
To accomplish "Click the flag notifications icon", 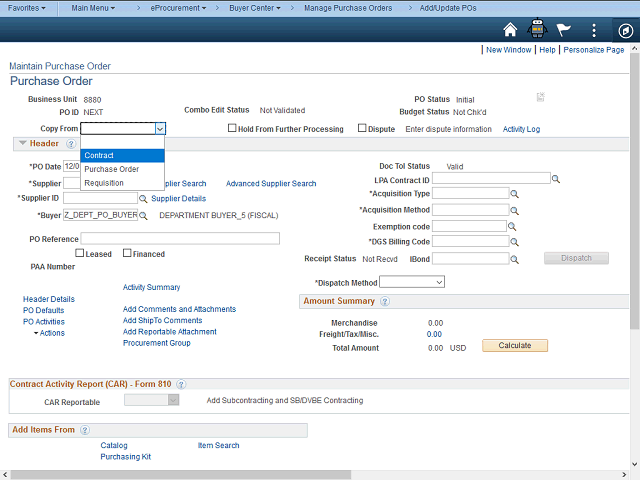I will click(564, 30).
